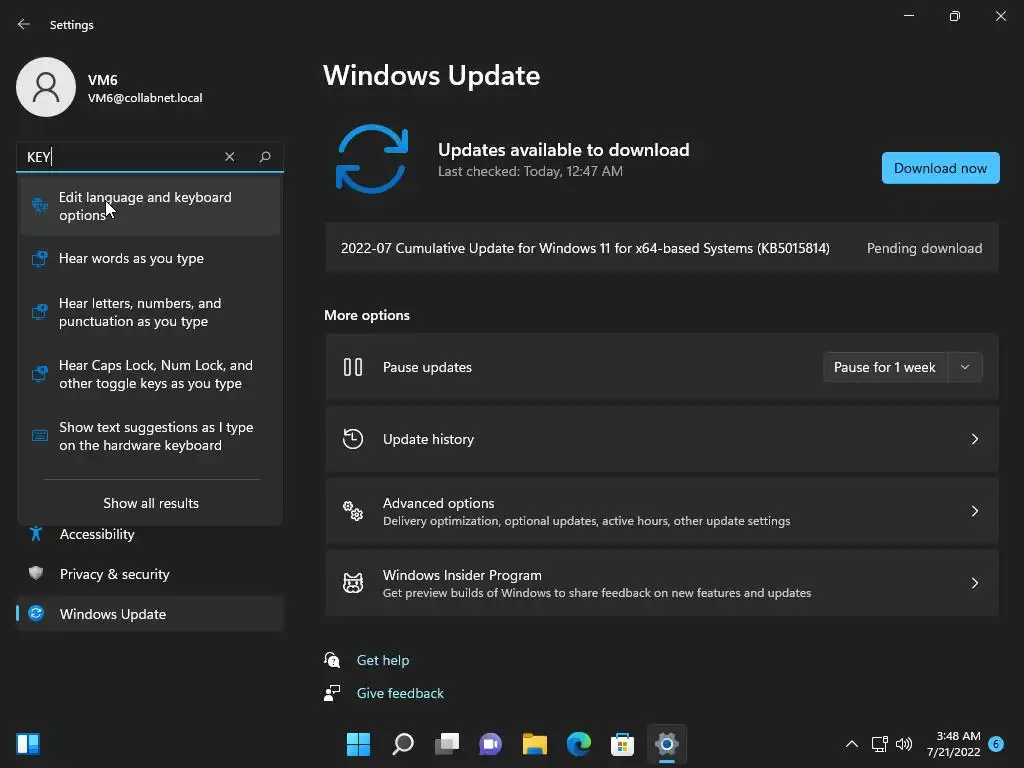
Task: Click the magnifier icon in the settings search box
Action: (265, 157)
